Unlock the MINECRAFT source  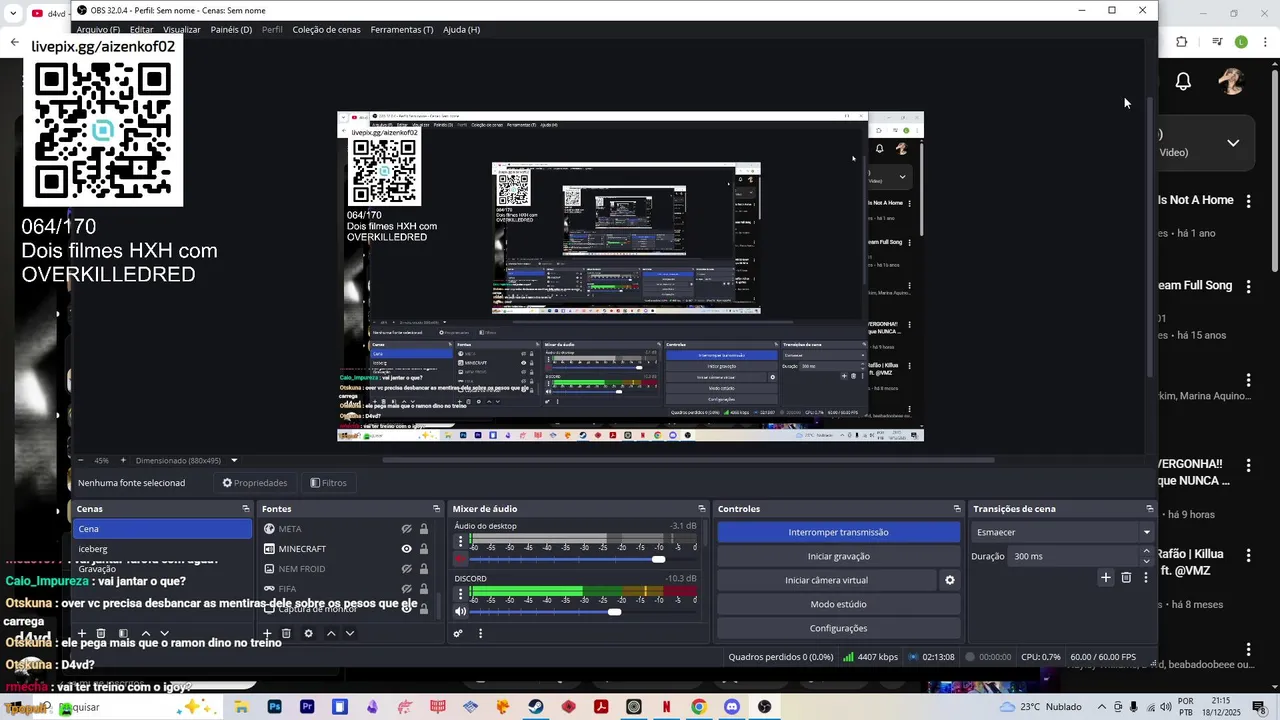[x=424, y=549]
